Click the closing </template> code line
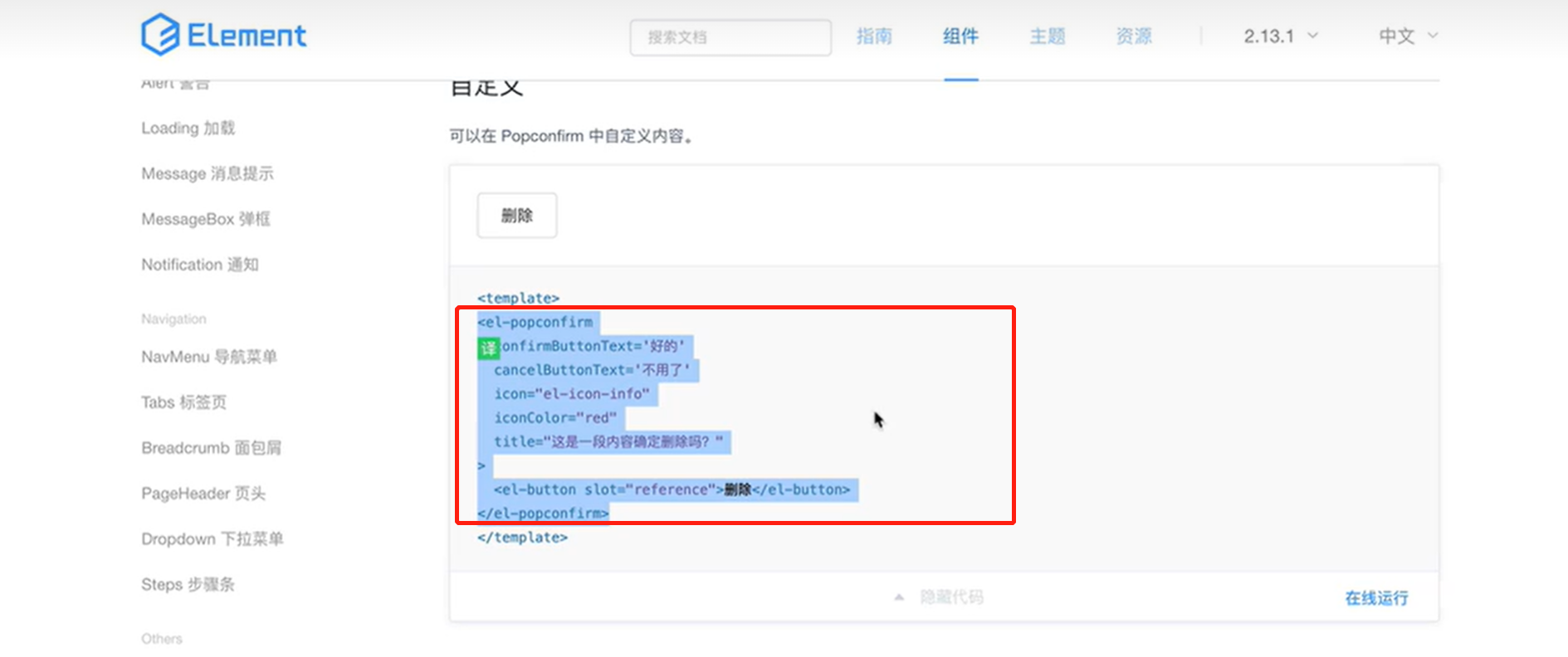 coord(522,538)
